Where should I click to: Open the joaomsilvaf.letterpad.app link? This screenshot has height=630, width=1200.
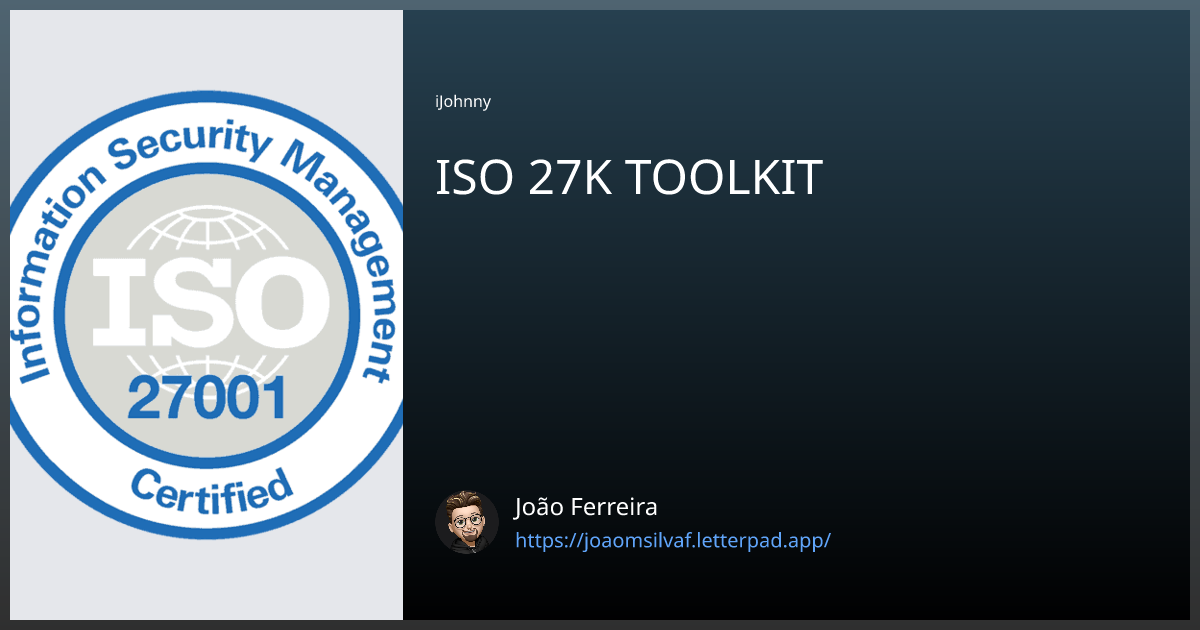[x=672, y=540]
